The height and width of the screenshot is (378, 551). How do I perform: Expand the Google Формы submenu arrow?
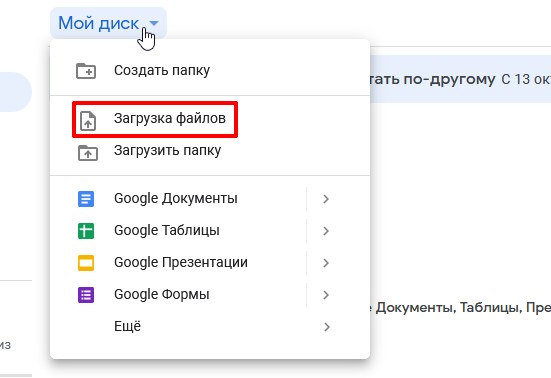(326, 295)
